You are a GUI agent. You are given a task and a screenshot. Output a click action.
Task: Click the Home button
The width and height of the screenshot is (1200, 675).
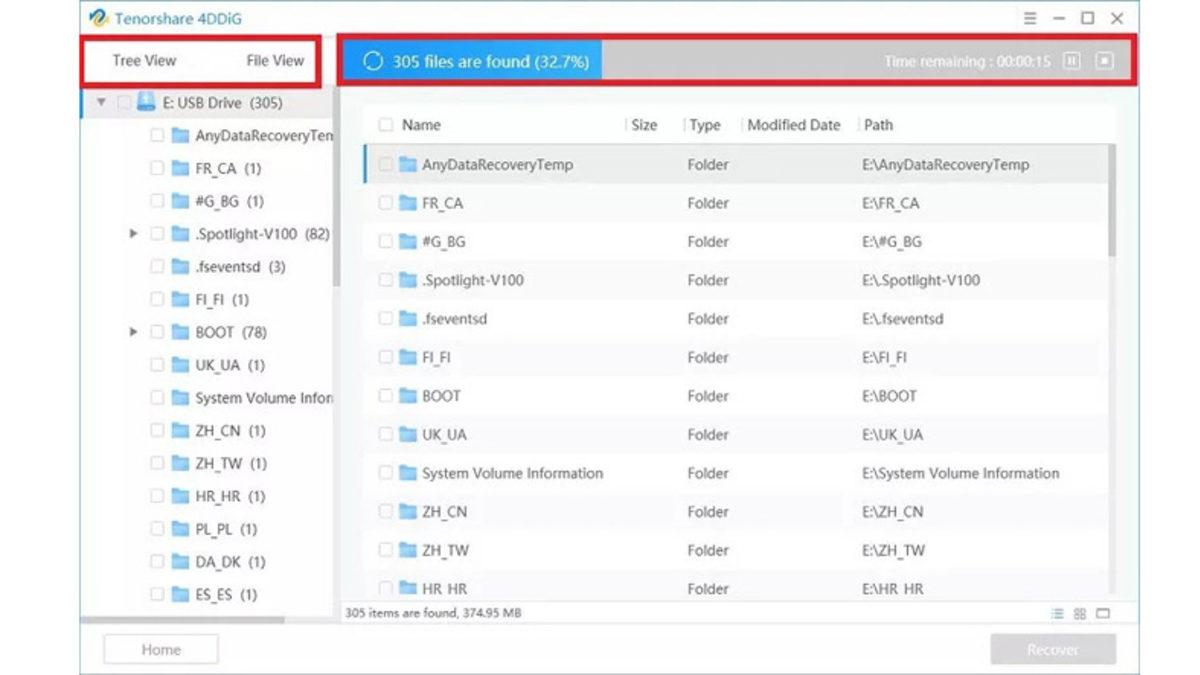click(x=161, y=649)
